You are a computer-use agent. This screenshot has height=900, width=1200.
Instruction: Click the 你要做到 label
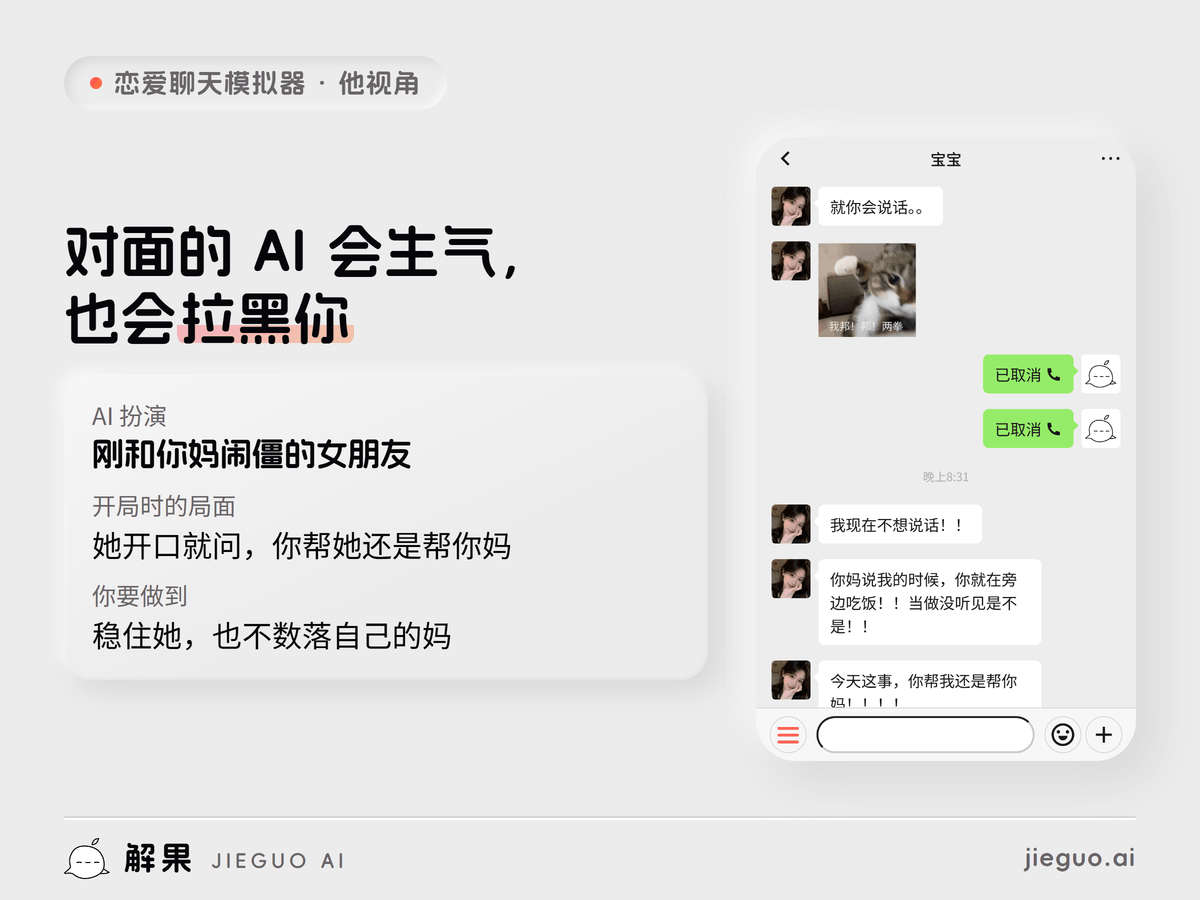point(140,596)
